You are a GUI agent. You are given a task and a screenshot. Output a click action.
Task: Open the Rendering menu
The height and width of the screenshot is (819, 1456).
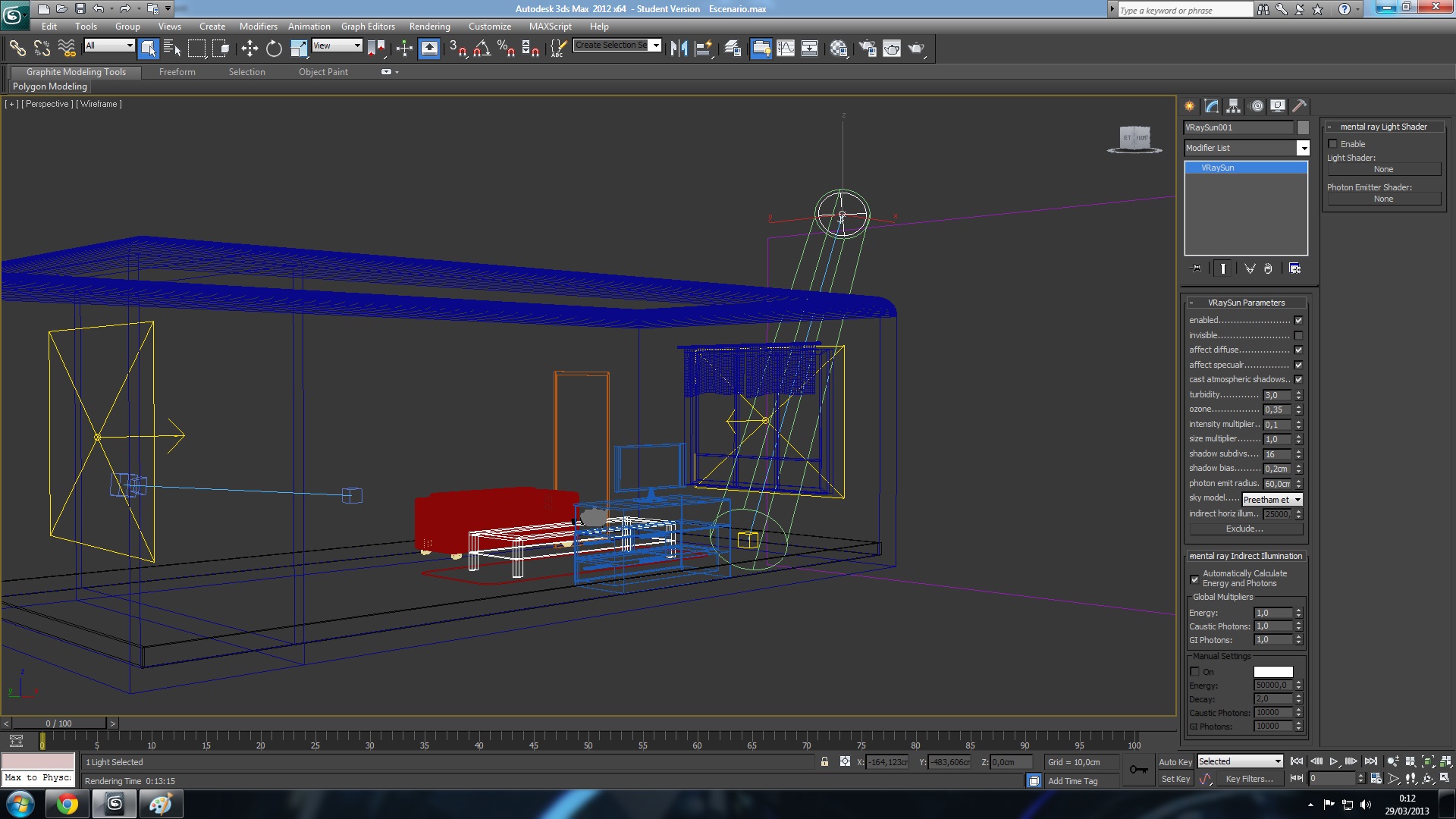point(429,27)
